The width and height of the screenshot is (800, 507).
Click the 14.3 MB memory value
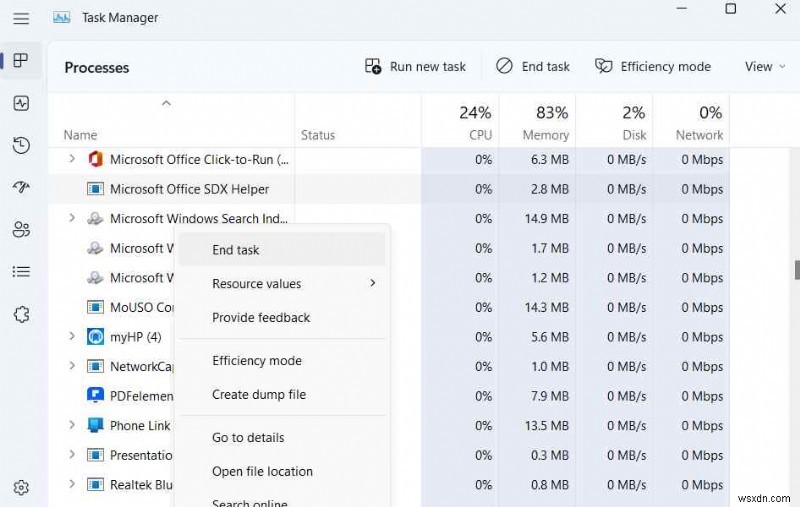pos(546,308)
